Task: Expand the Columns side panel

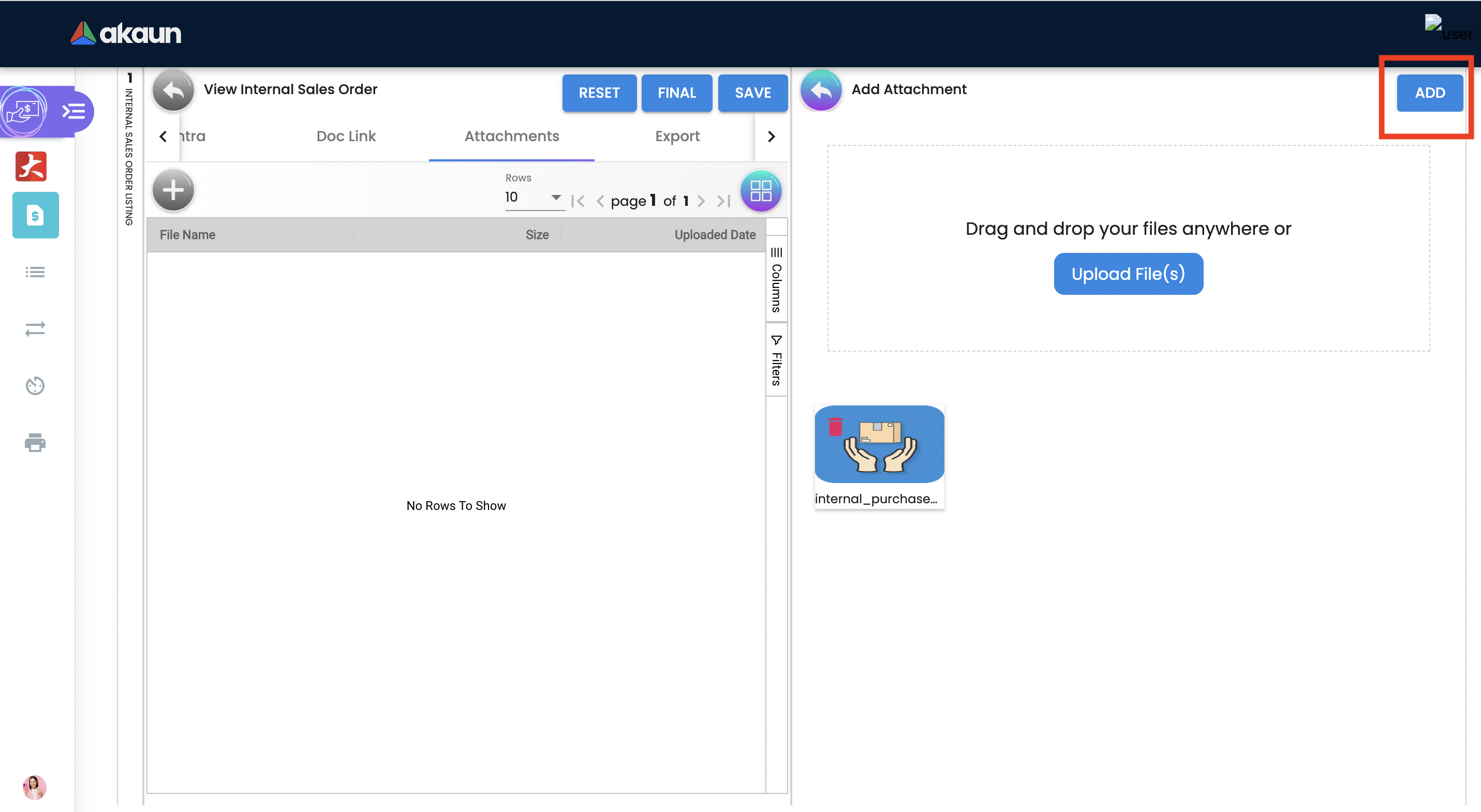Action: coord(776,280)
